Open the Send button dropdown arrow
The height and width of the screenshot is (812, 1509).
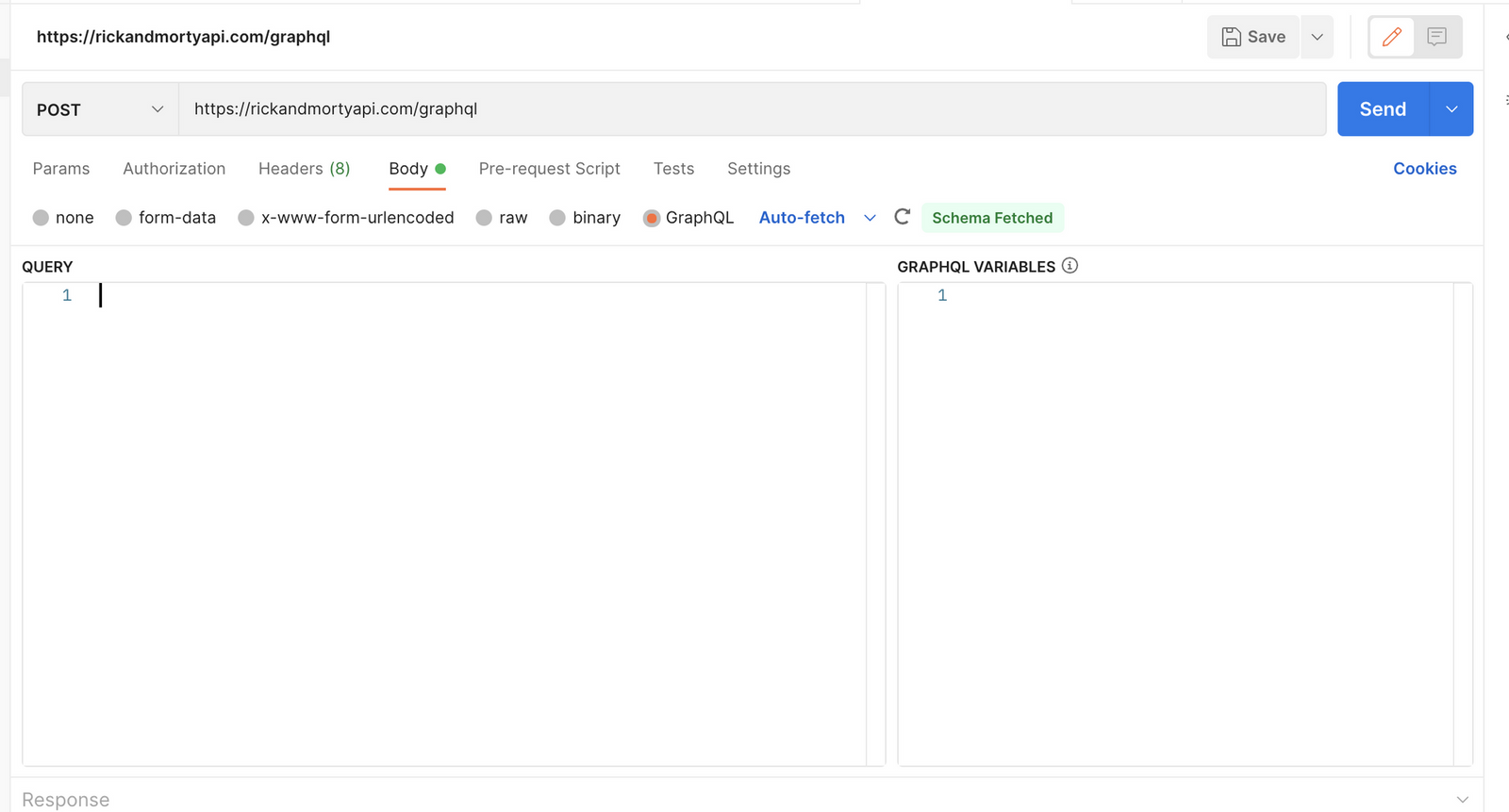pos(1451,109)
